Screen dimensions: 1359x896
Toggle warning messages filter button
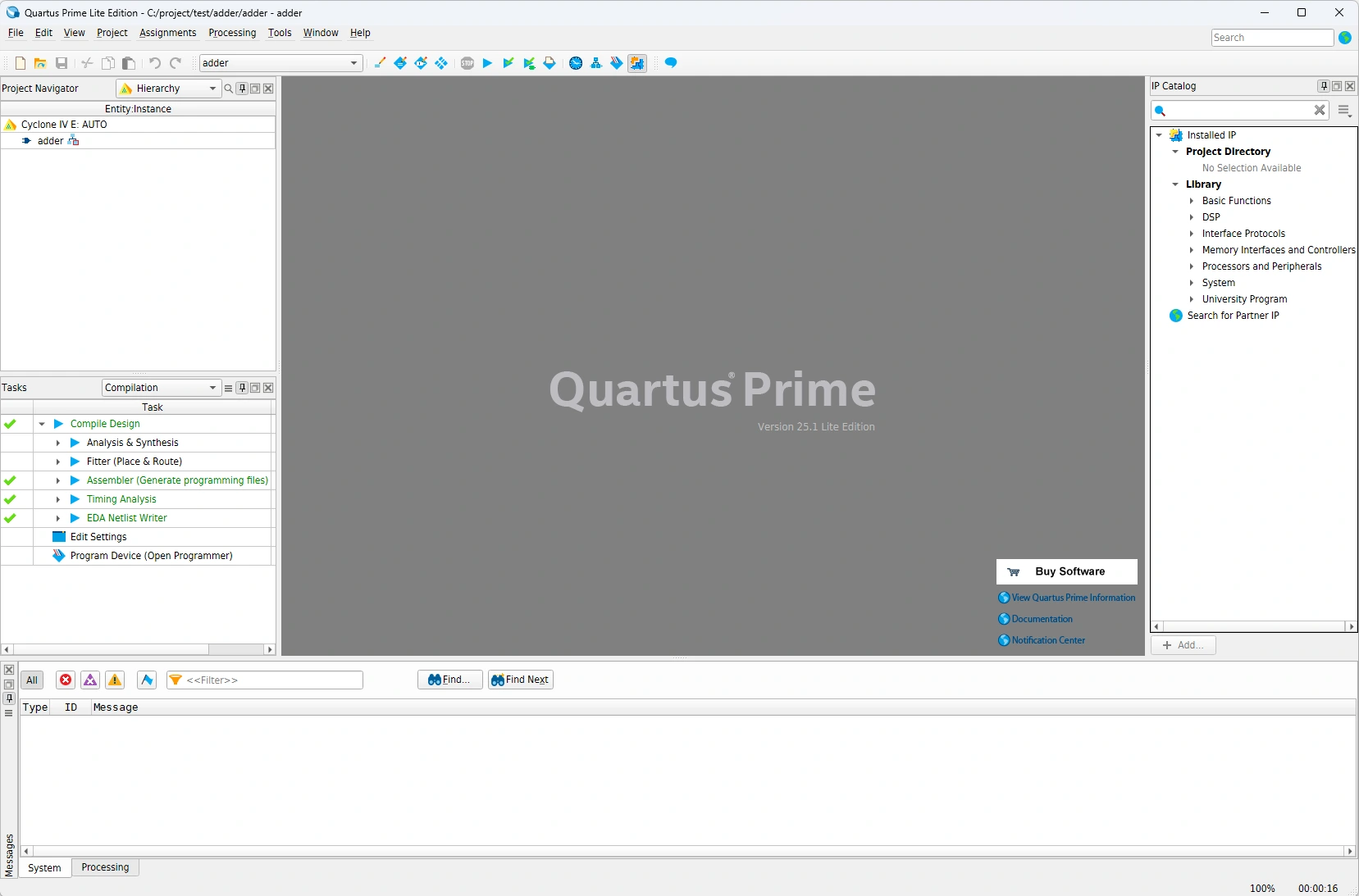pos(115,680)
